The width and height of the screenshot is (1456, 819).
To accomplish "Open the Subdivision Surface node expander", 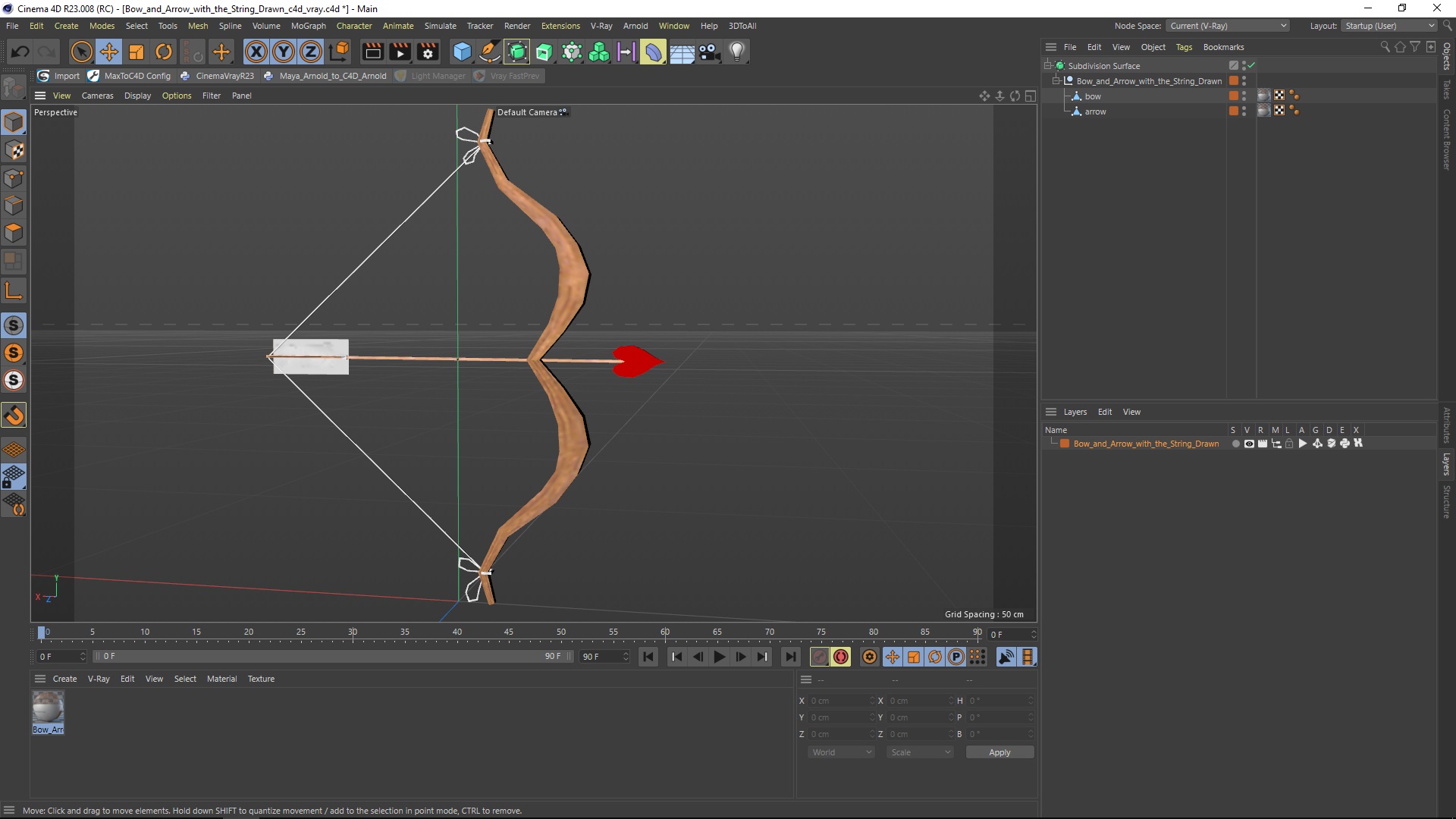I will coord(1048,65).
